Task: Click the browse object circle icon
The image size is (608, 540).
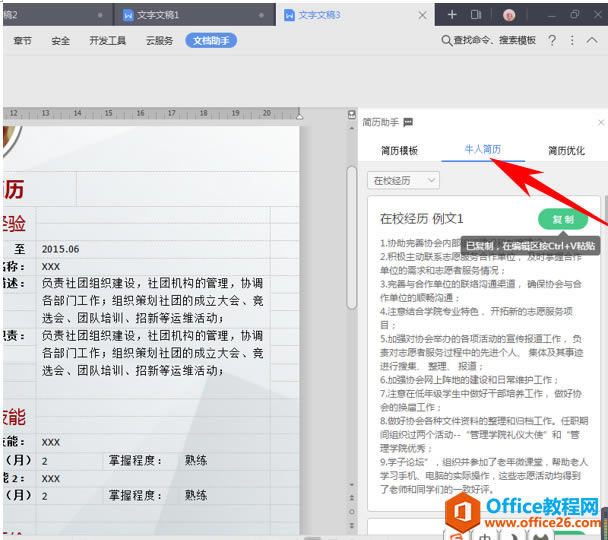Action: tap(352, 511)
